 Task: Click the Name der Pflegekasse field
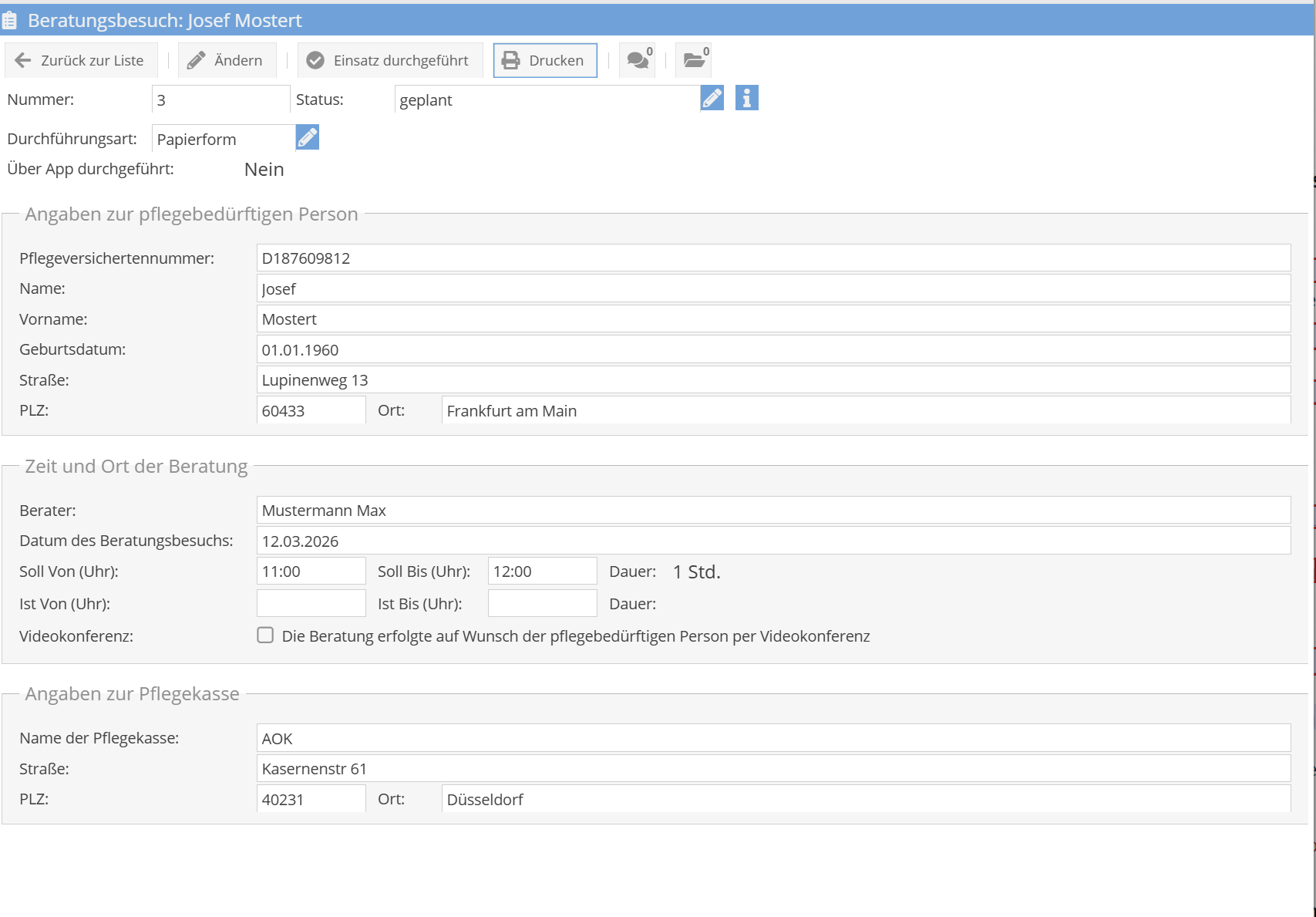pos(772,738)
